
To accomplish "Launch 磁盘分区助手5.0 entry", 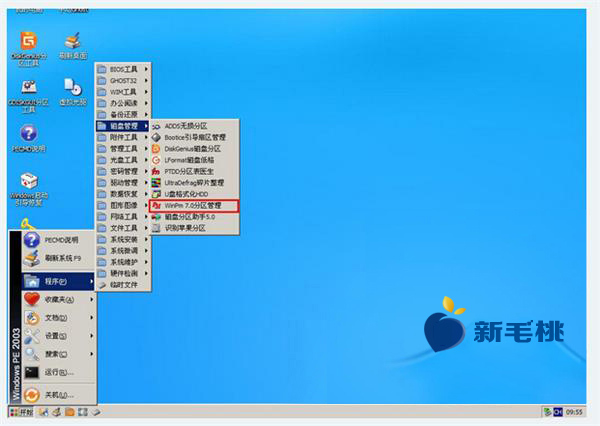I will coord(195,217).
